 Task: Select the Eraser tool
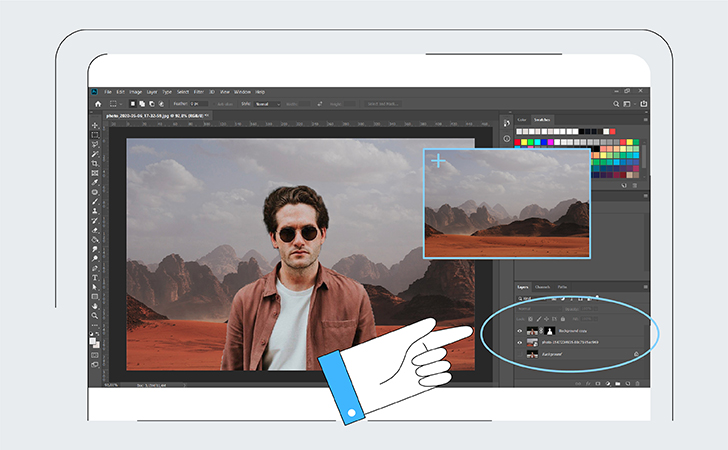(95, 230)
